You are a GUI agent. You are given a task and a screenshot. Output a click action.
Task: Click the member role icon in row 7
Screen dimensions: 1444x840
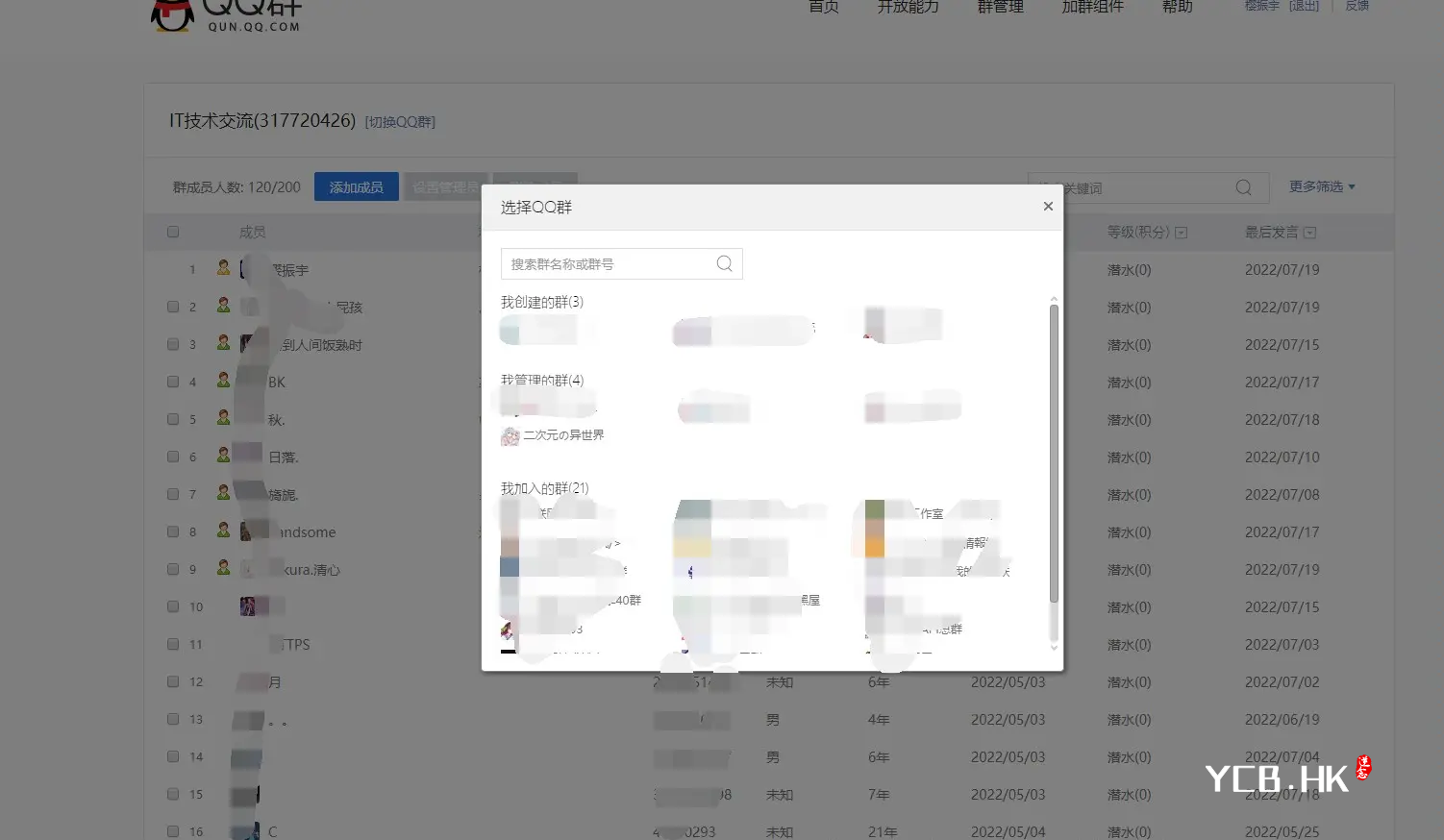point(223,493)
